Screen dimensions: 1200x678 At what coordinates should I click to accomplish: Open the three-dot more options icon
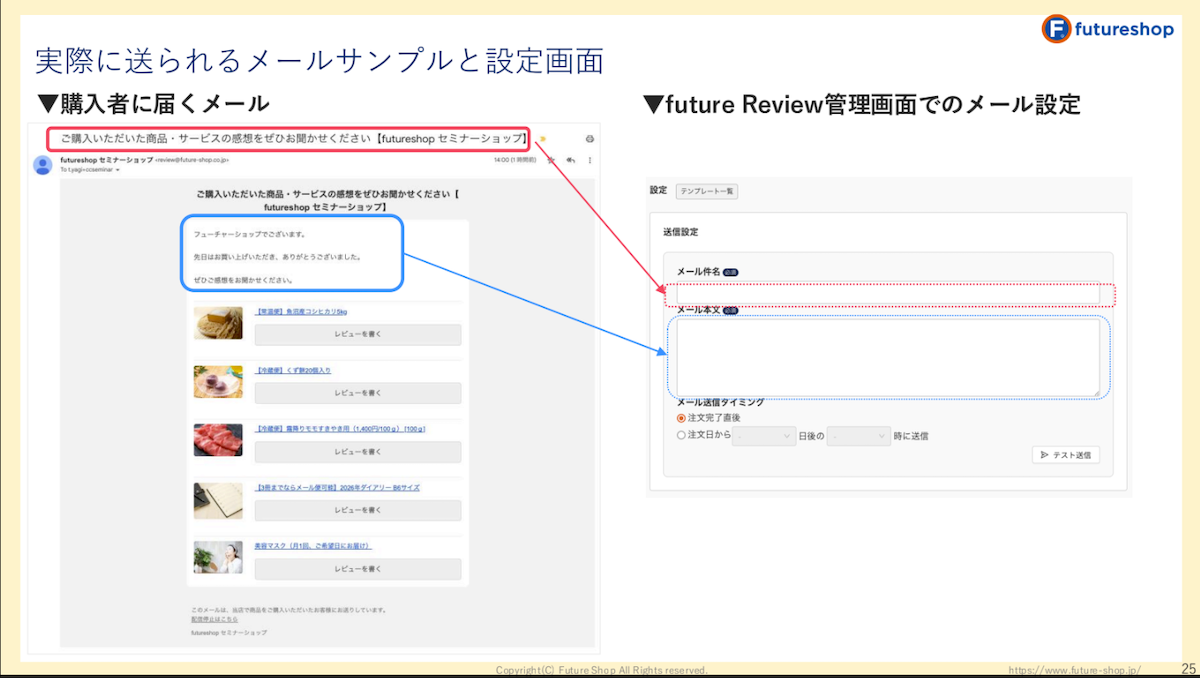click(x=591, y=161)
